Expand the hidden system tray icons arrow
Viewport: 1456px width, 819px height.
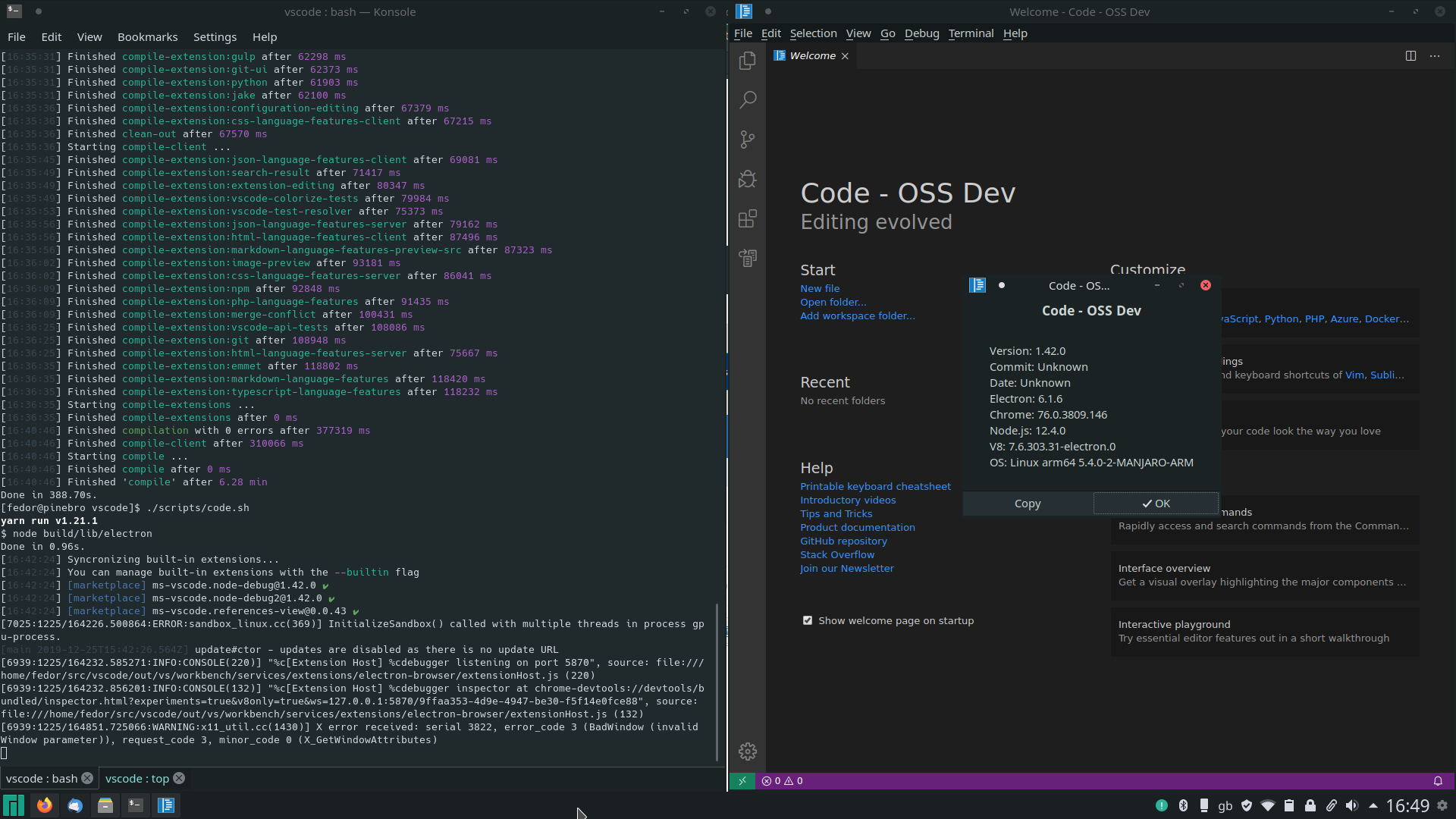pyautogui.click(x=1373, y=806)
